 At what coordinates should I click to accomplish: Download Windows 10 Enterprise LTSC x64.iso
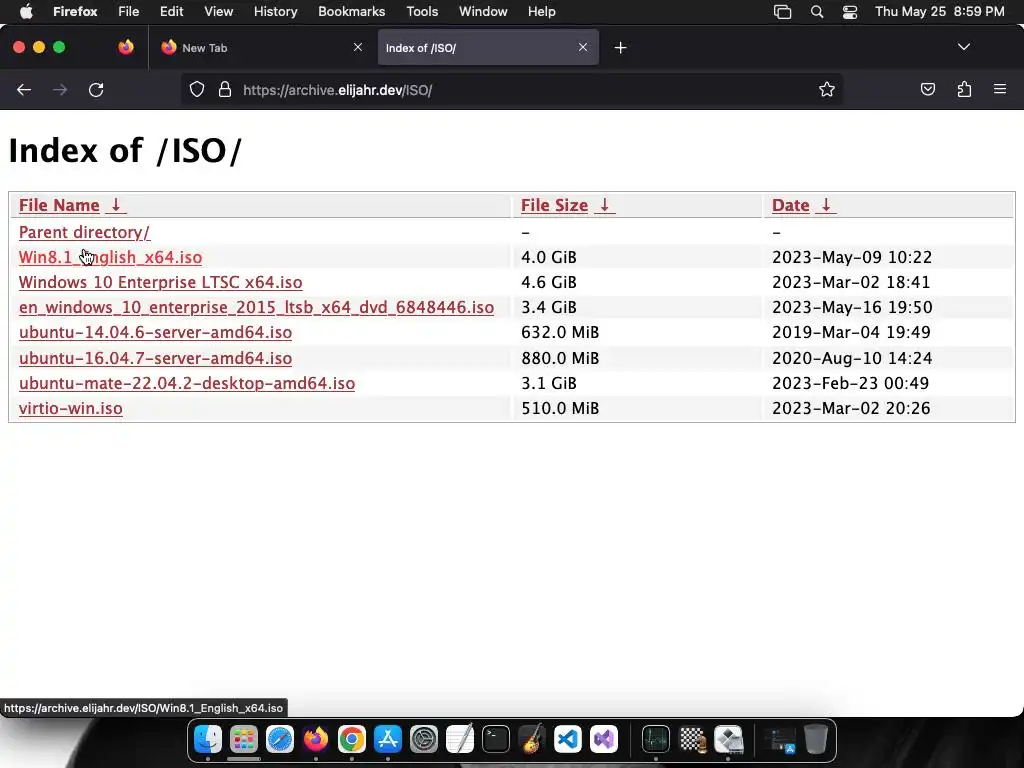pyautogui.click(x=161, y=282)
